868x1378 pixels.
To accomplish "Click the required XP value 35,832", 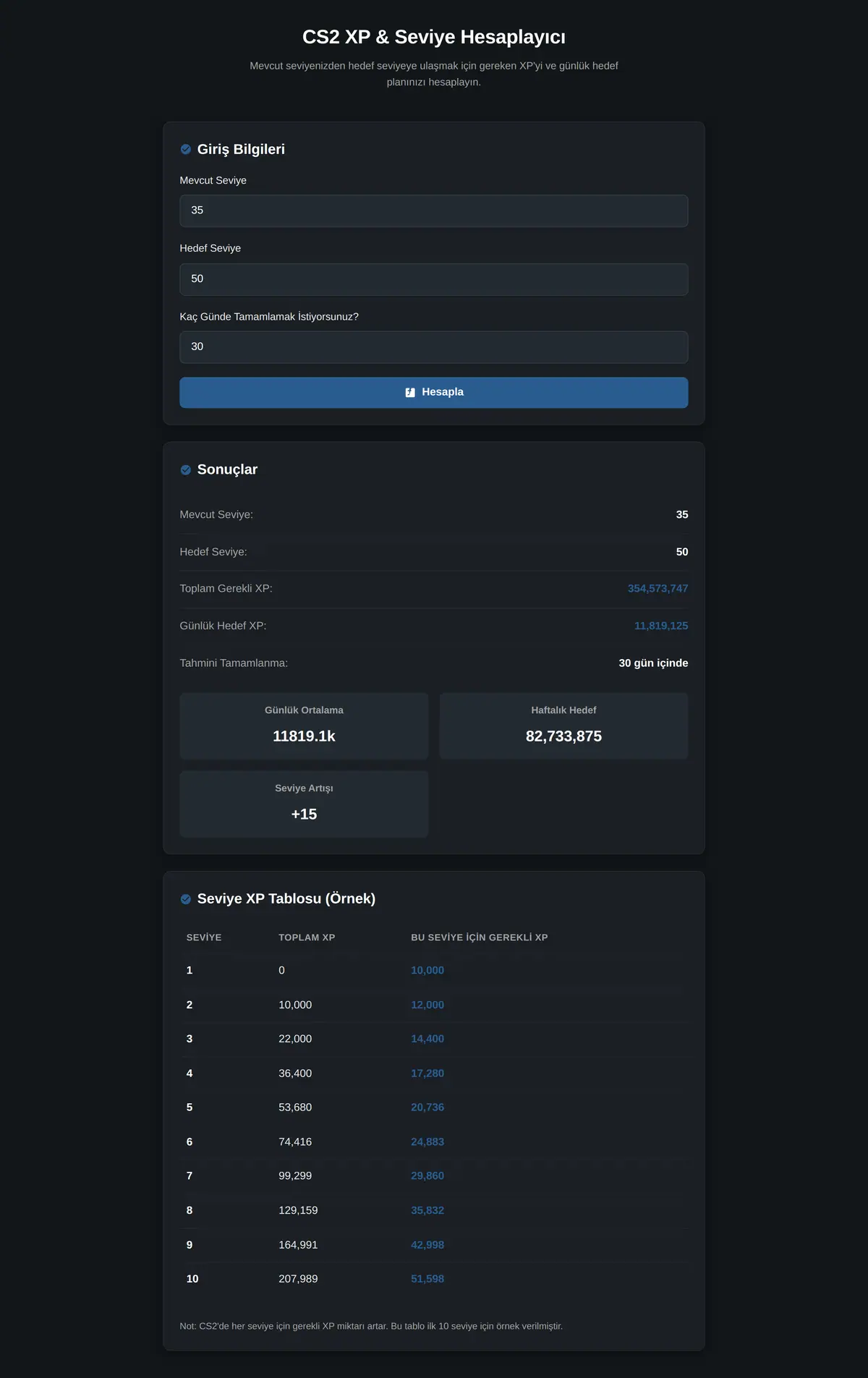I will point(427,1211).
